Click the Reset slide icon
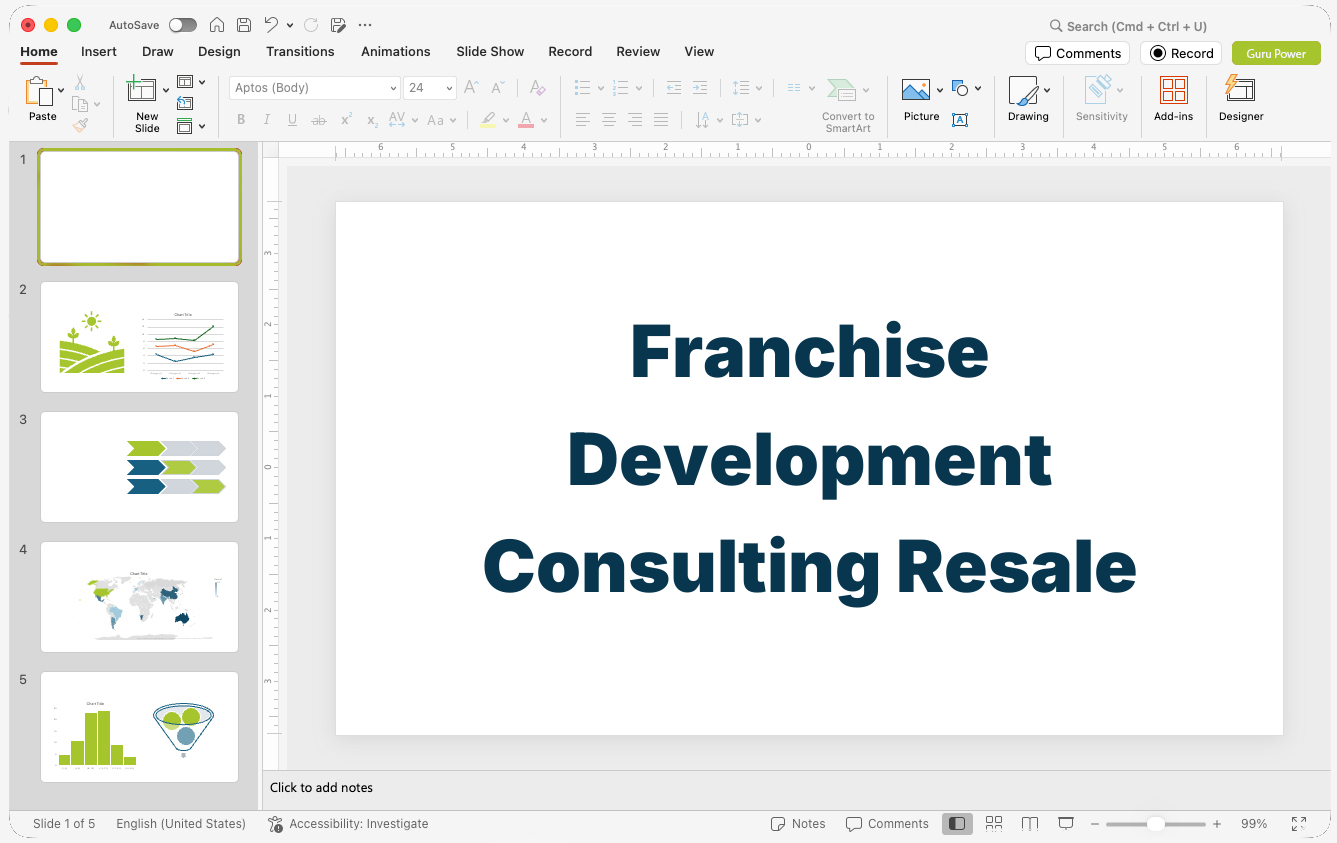 click(185, 103)
